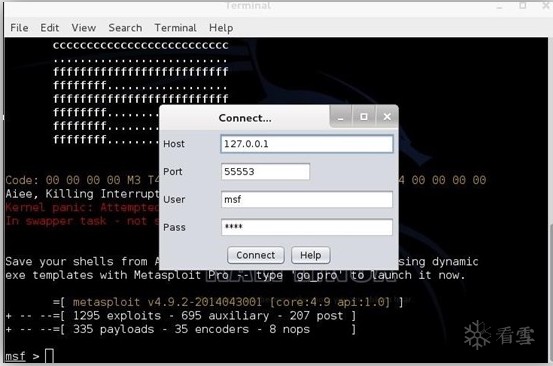Click the 'In swapper task' red line
553x366 pixels.
tap(82, 221)
